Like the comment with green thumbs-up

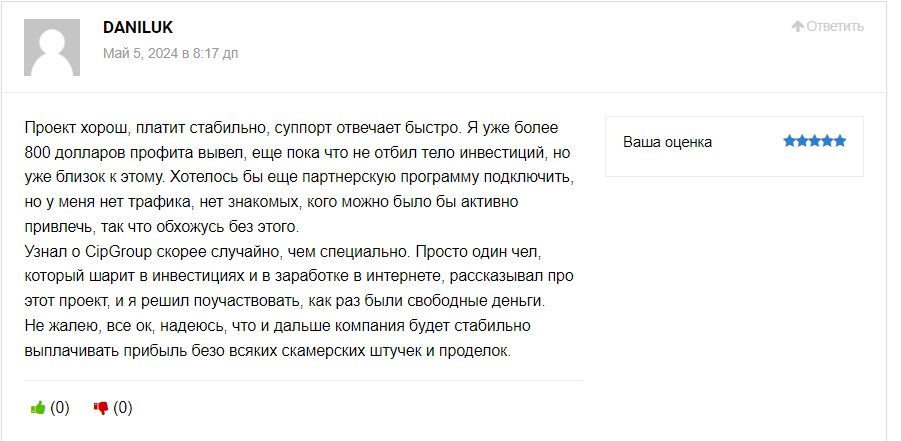pos(38,408)
